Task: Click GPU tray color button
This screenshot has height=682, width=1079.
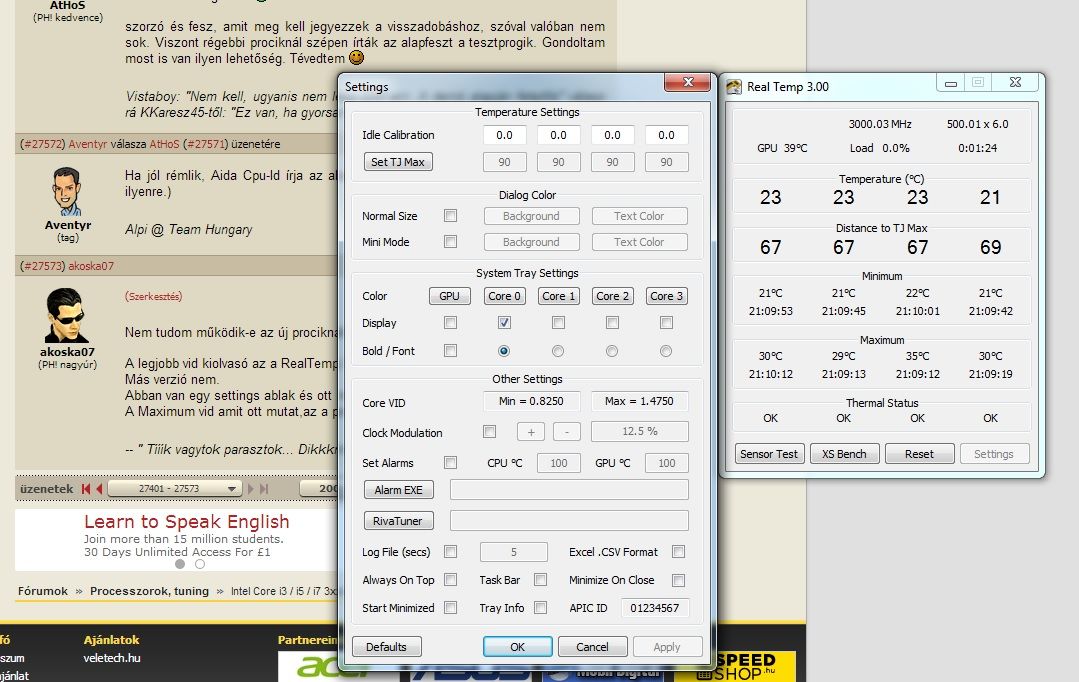Action: pos(449,296)
